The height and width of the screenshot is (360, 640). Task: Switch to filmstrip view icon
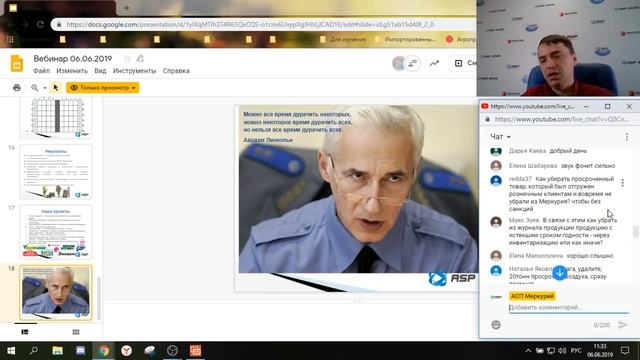pos(25,332)
